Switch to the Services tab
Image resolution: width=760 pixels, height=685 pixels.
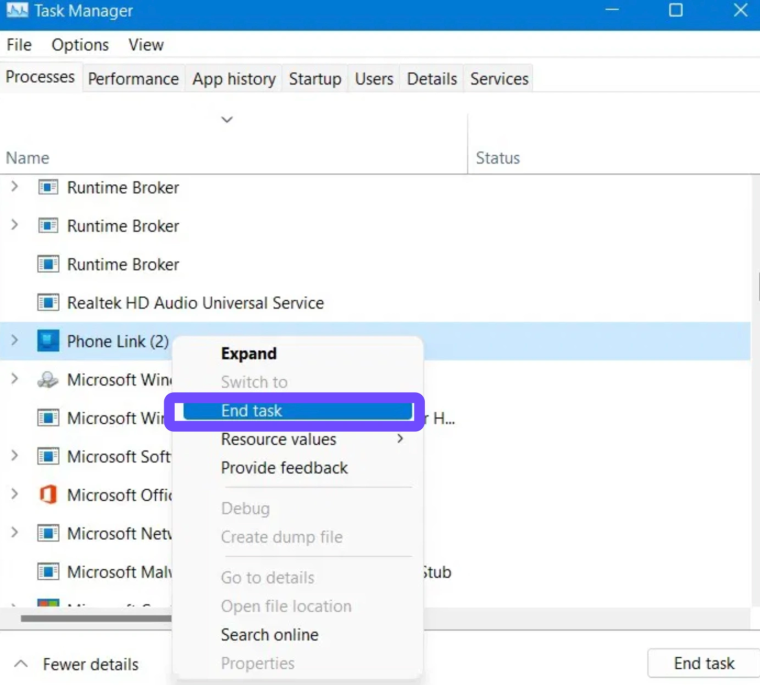(x=499, y=79)
